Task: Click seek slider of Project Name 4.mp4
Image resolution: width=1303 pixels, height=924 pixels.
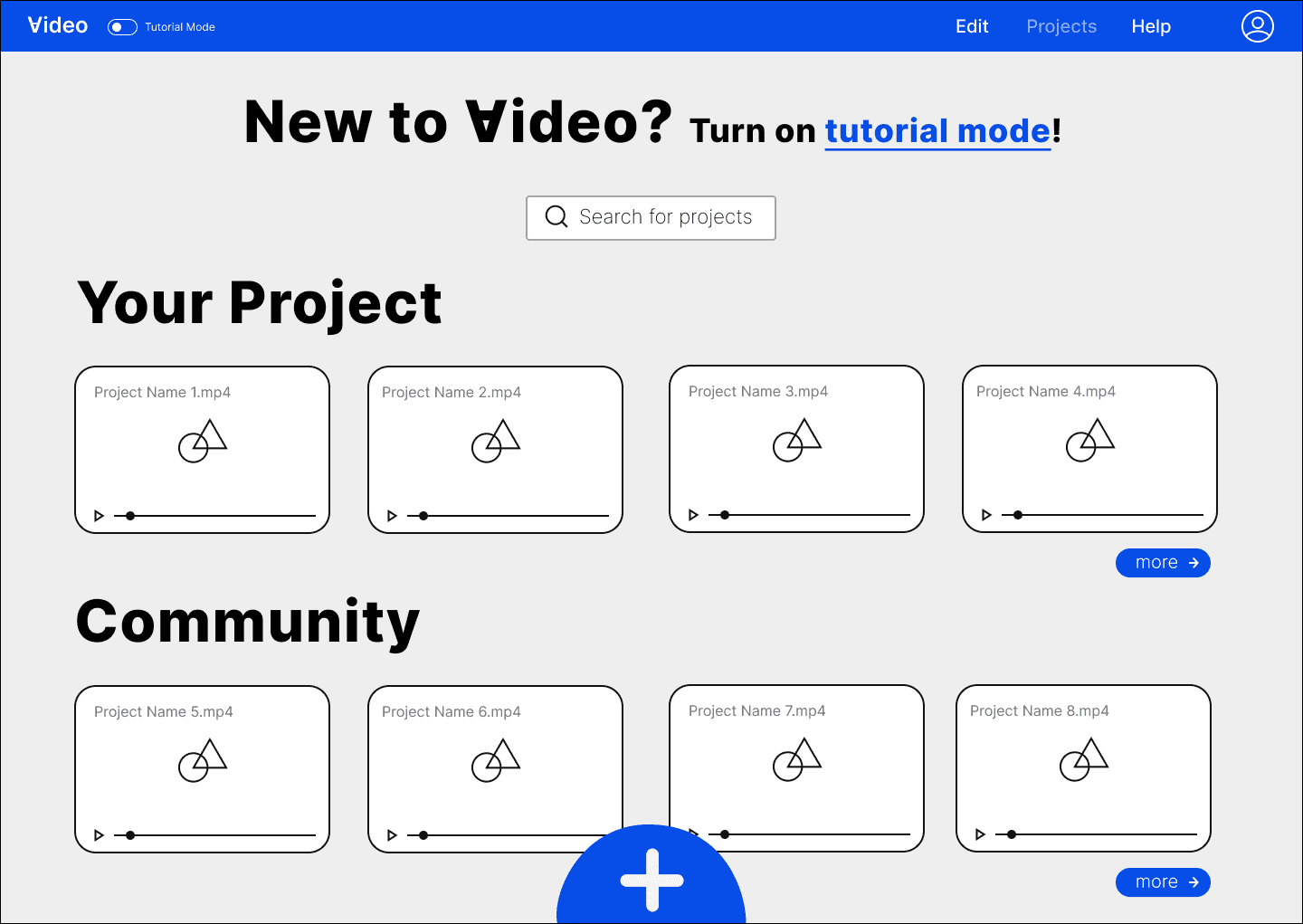Action: (x=1102, y=515)
